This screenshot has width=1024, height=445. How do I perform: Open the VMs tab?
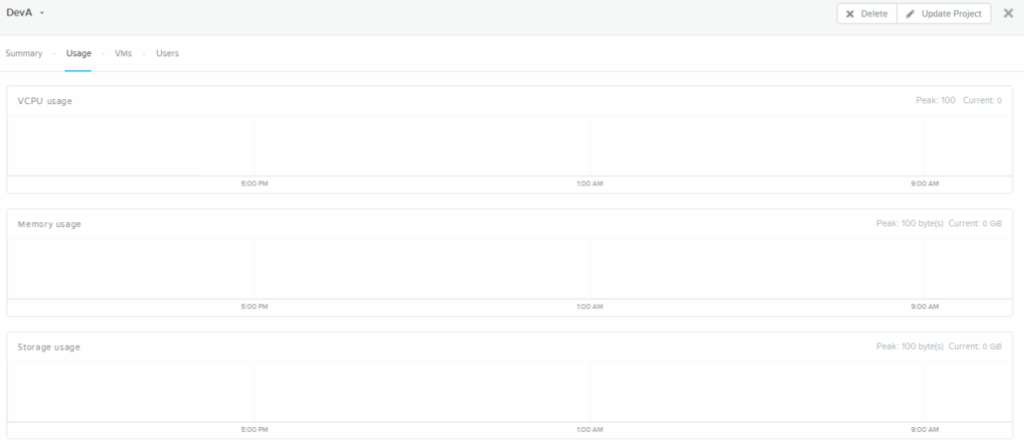[123, 53]
